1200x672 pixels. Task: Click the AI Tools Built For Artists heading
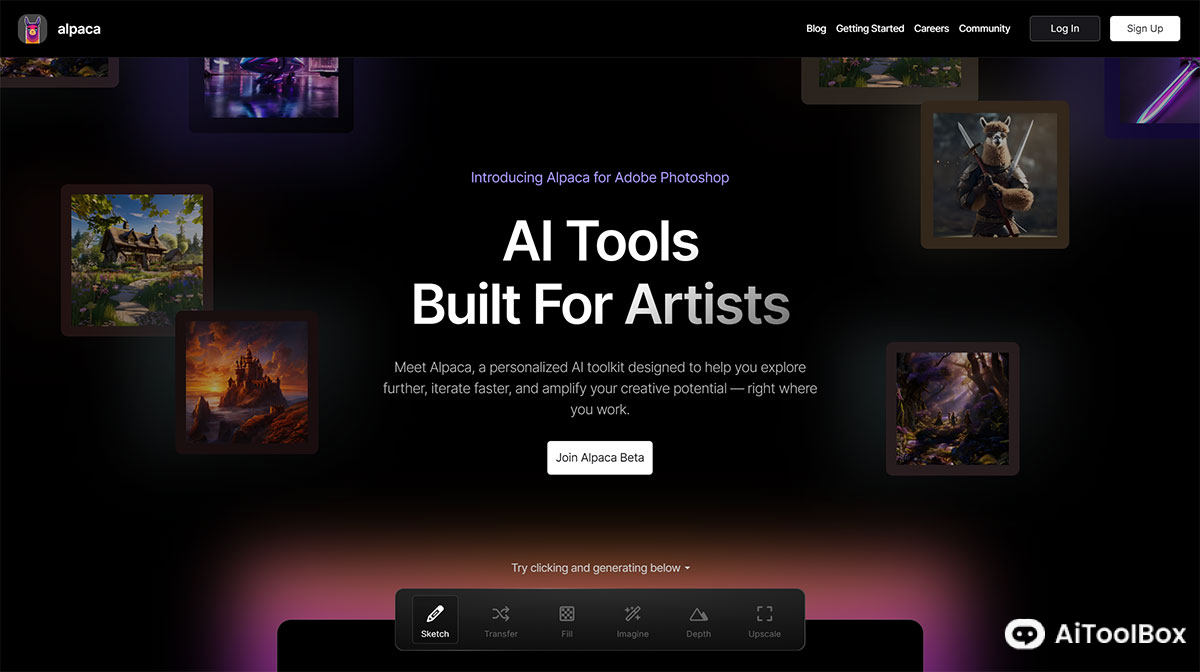pos(601,272)
